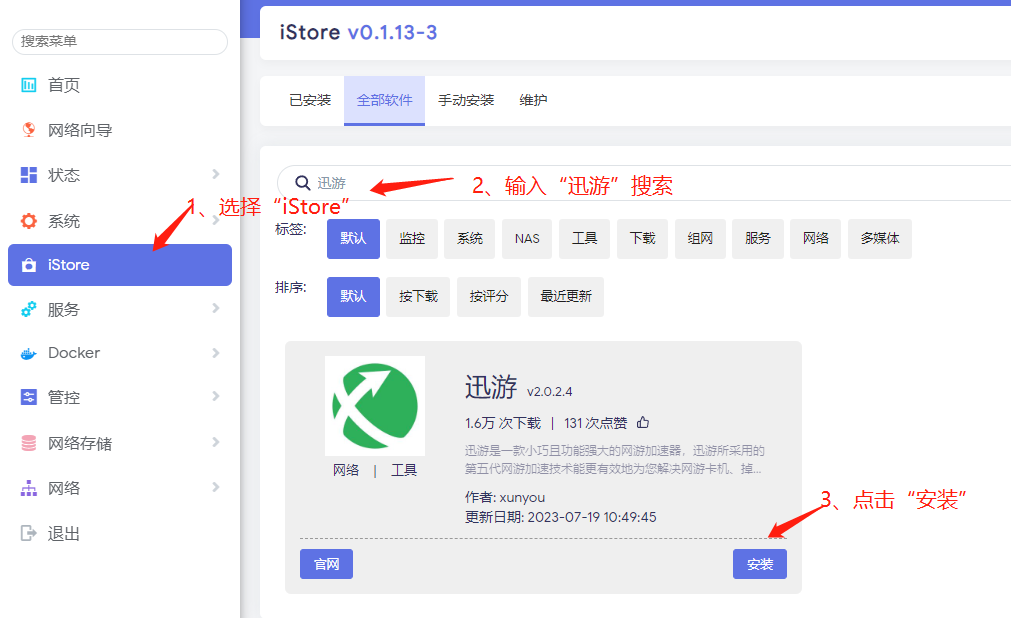Filter by the 多媒体 tag
The height and width of the screenshot is (618, 1011).
coord(880,239)
